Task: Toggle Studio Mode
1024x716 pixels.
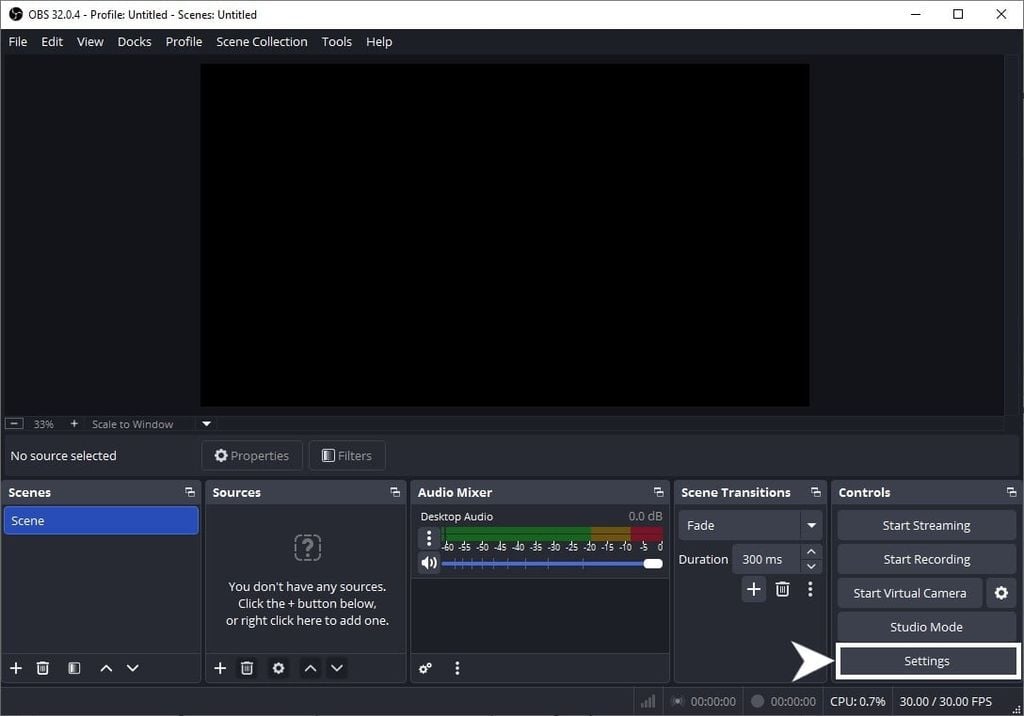Action: pyautogui.click(x=925, y=627)
